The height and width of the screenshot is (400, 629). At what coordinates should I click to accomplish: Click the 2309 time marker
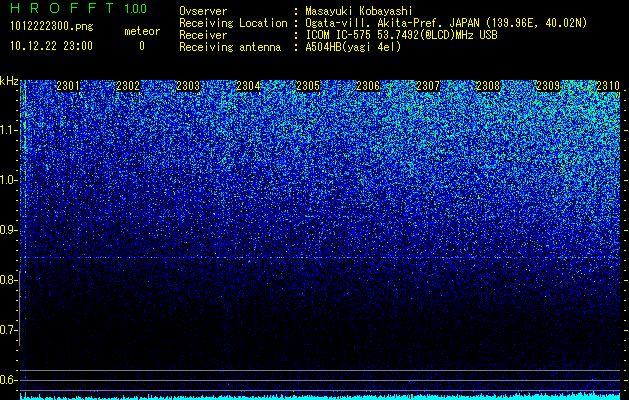[x=548, y=86]
